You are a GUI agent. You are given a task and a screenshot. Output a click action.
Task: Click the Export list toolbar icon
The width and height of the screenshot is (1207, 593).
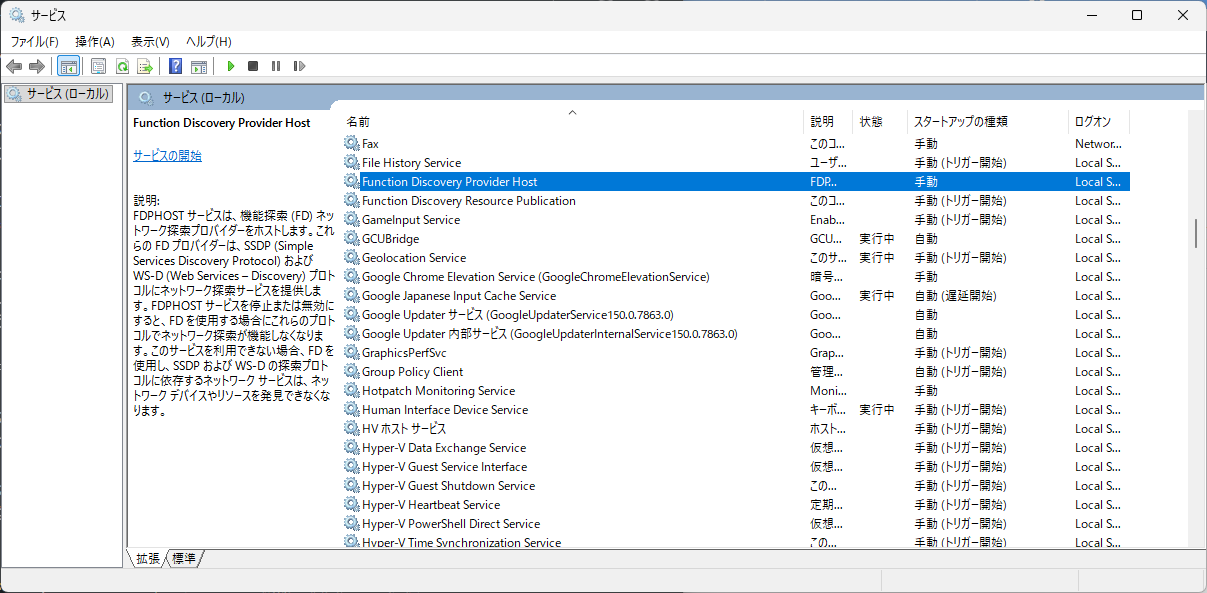pos(145,66)
